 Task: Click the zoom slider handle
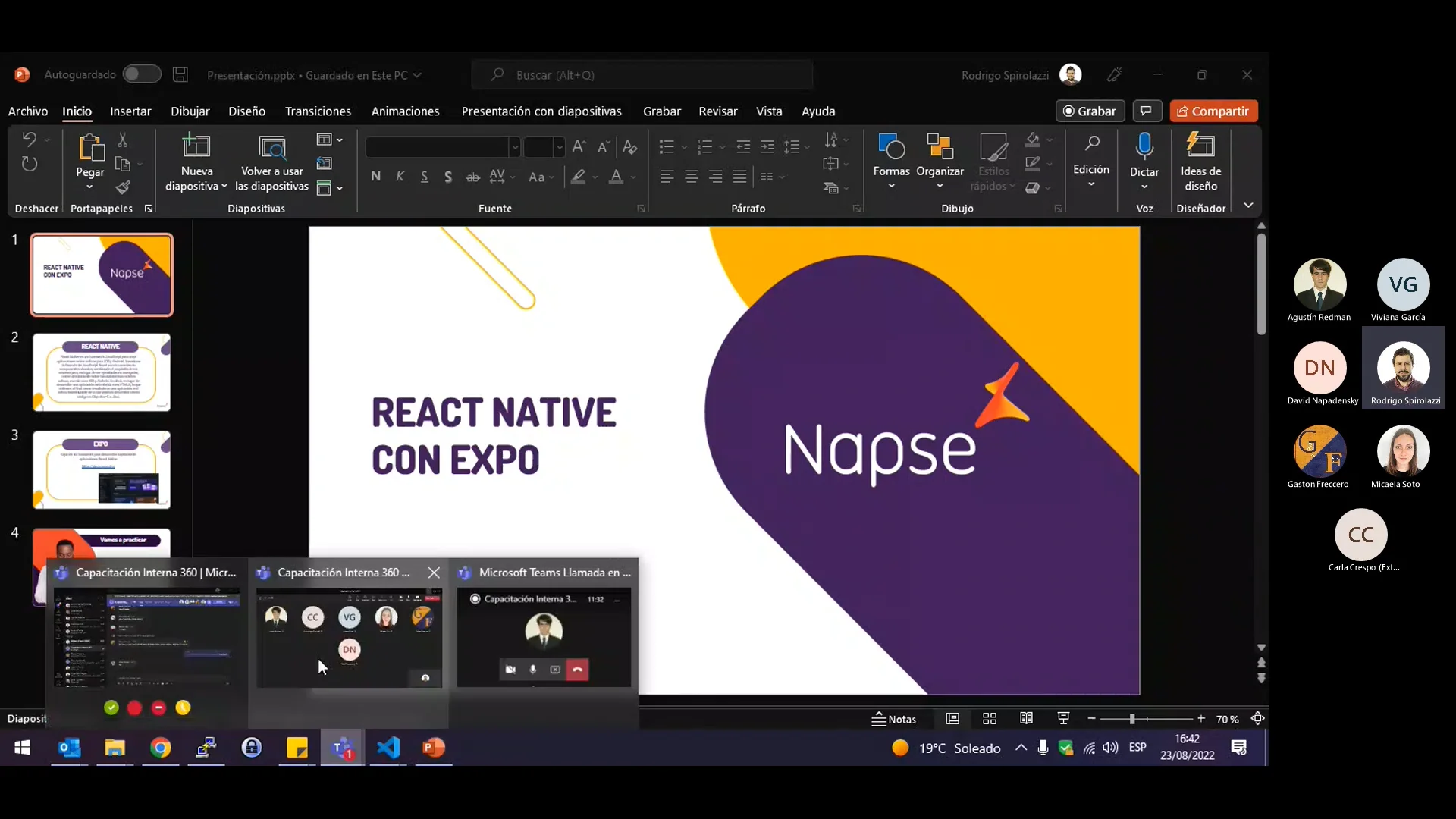[1131, 719]
